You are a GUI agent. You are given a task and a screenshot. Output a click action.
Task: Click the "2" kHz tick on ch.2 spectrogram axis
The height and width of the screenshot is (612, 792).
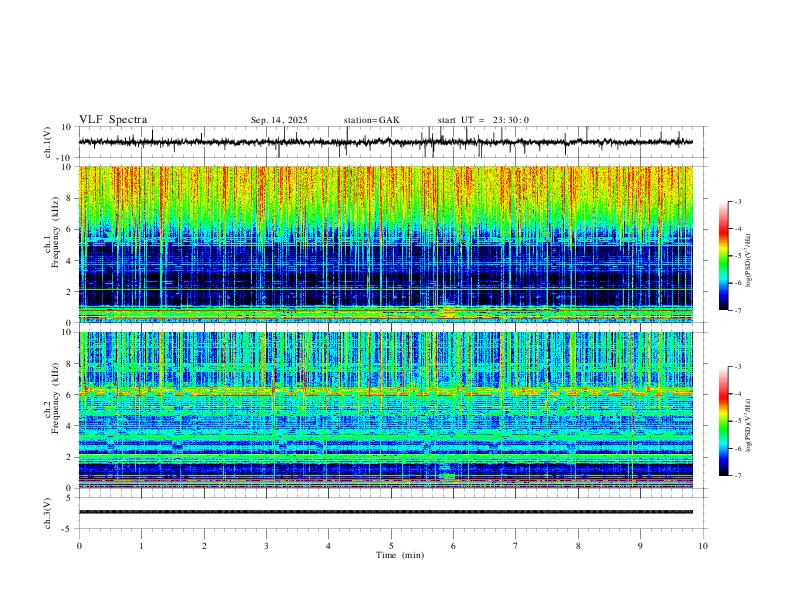tap(69, 457)
